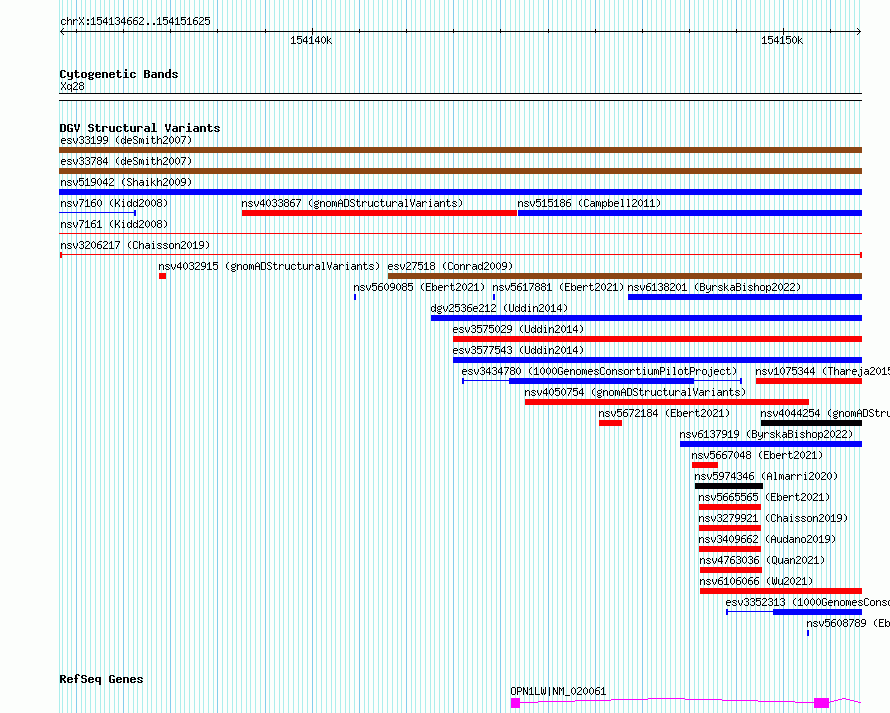Open nsv5974346 (Almarri2020) label

[766, 476]
